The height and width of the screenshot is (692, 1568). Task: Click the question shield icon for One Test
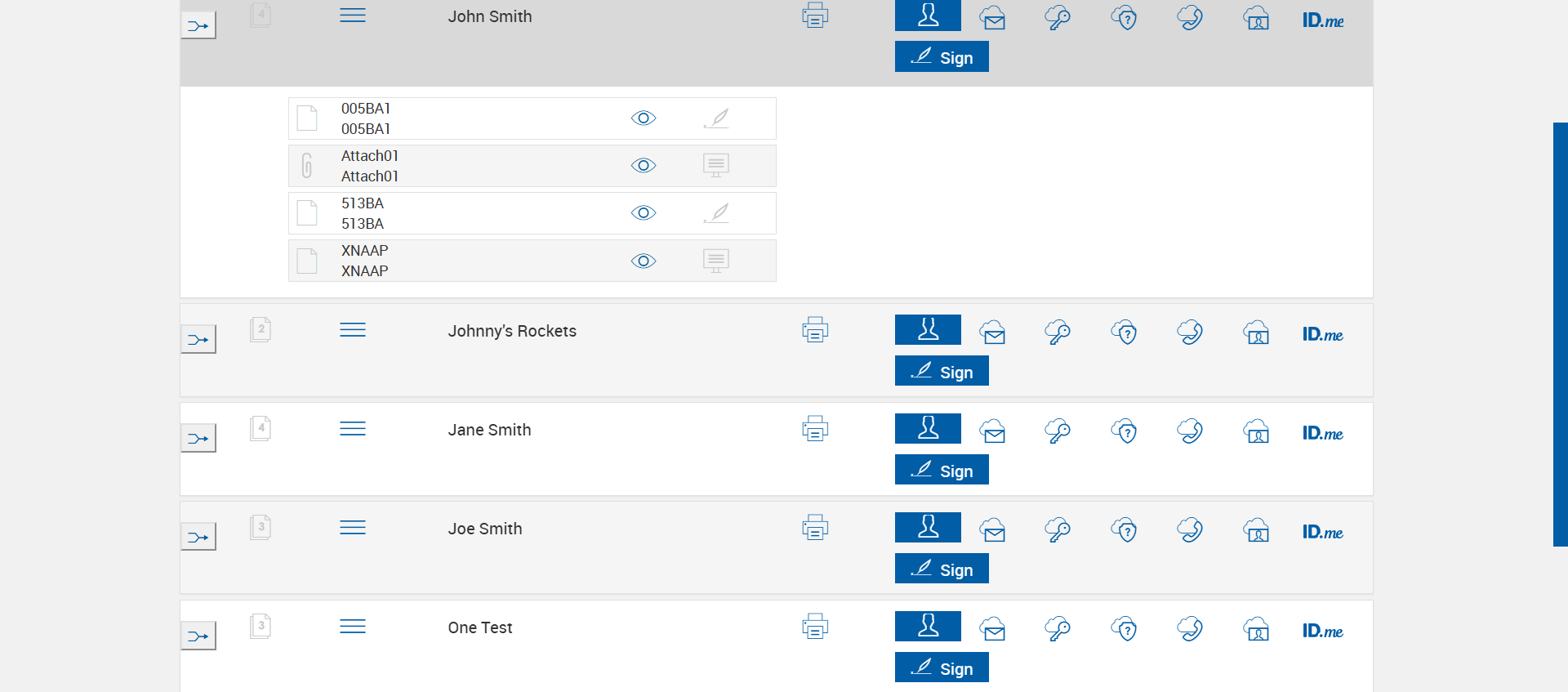point(1125,629)
